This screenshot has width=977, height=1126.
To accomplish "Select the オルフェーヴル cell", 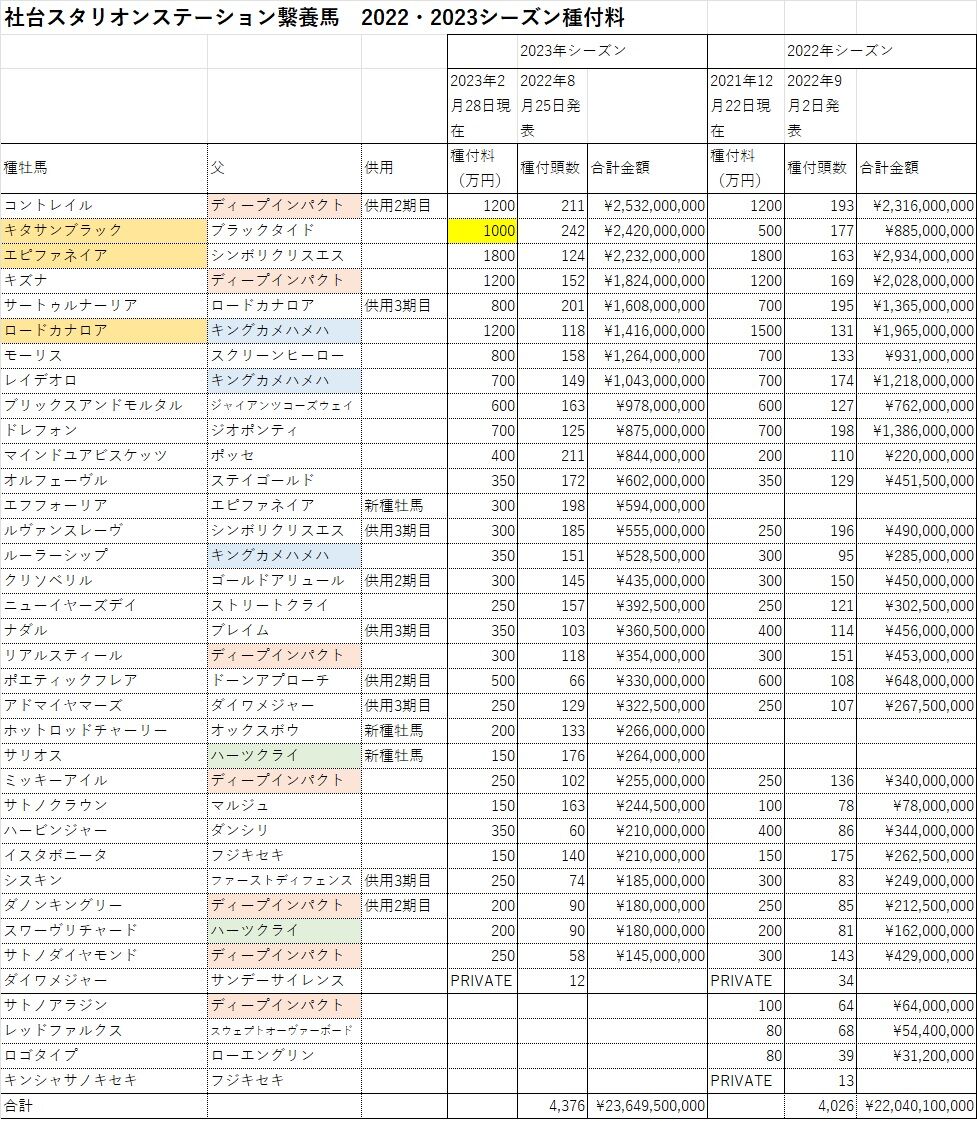I will 104,480.
